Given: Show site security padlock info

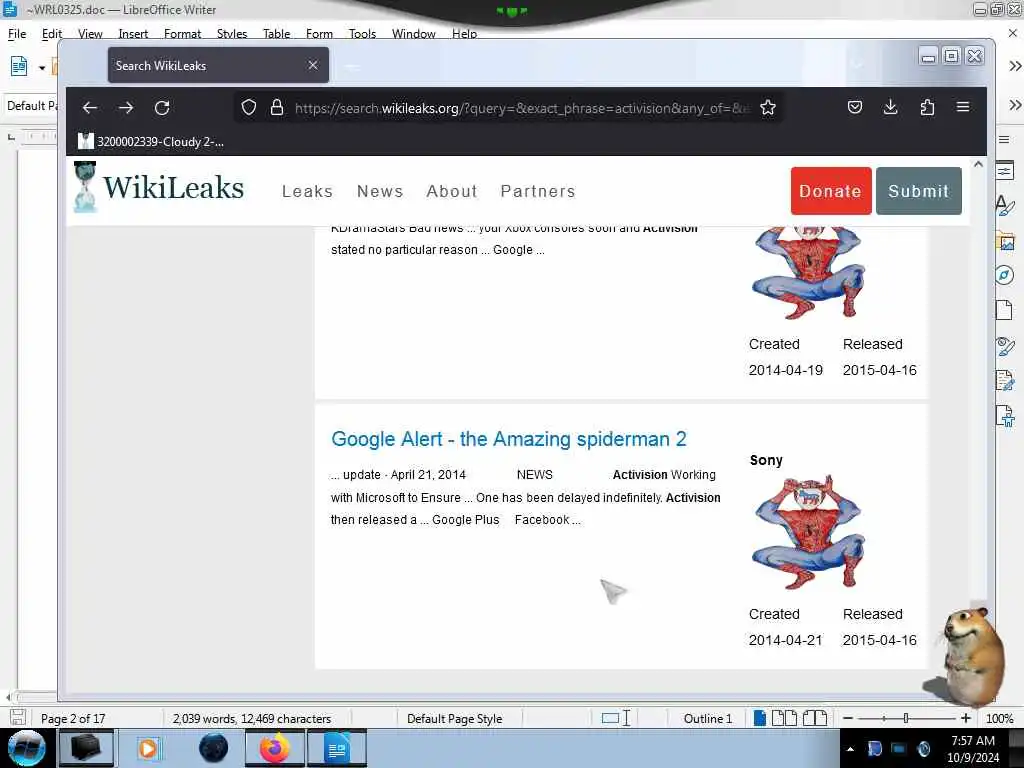Looking at the screenshot, I should click(x=277, y=108).
